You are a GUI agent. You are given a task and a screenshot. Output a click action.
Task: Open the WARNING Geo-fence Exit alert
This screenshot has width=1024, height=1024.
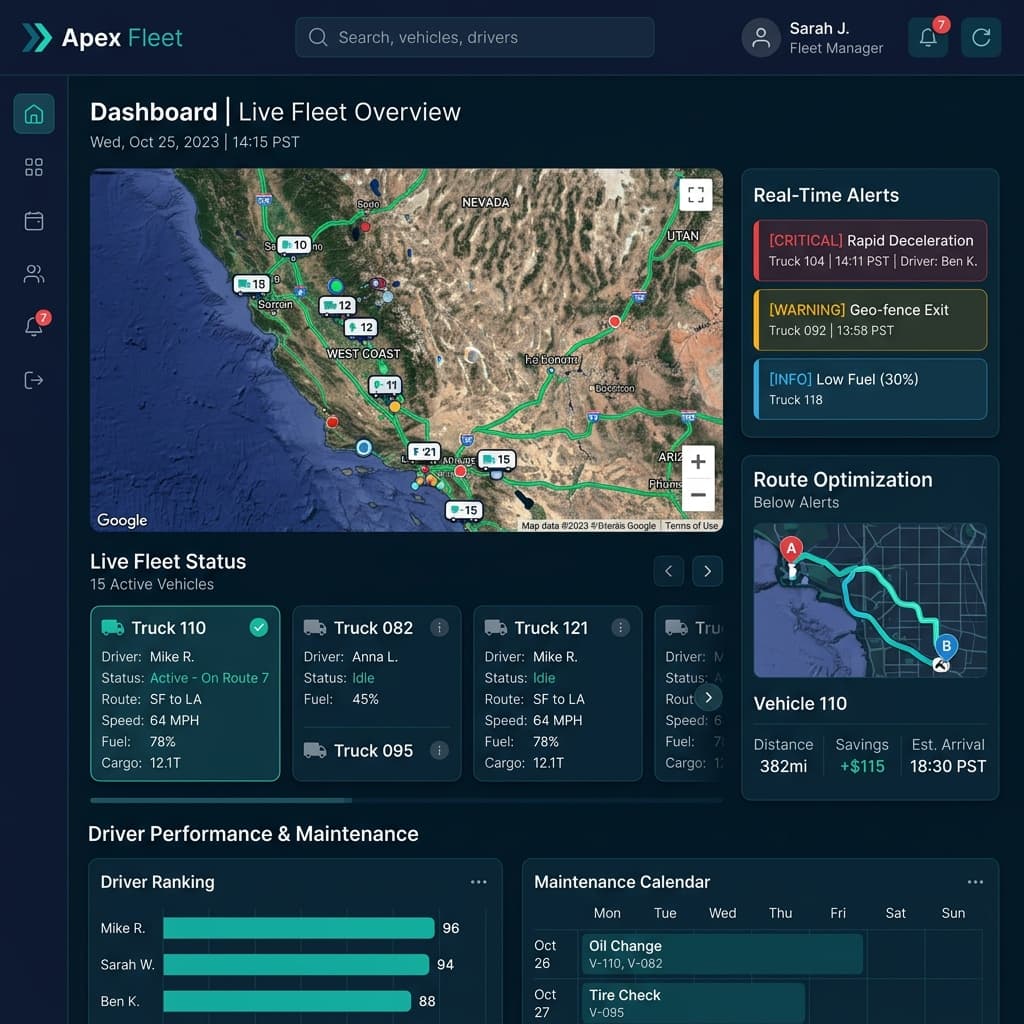[x=870, y=320]
